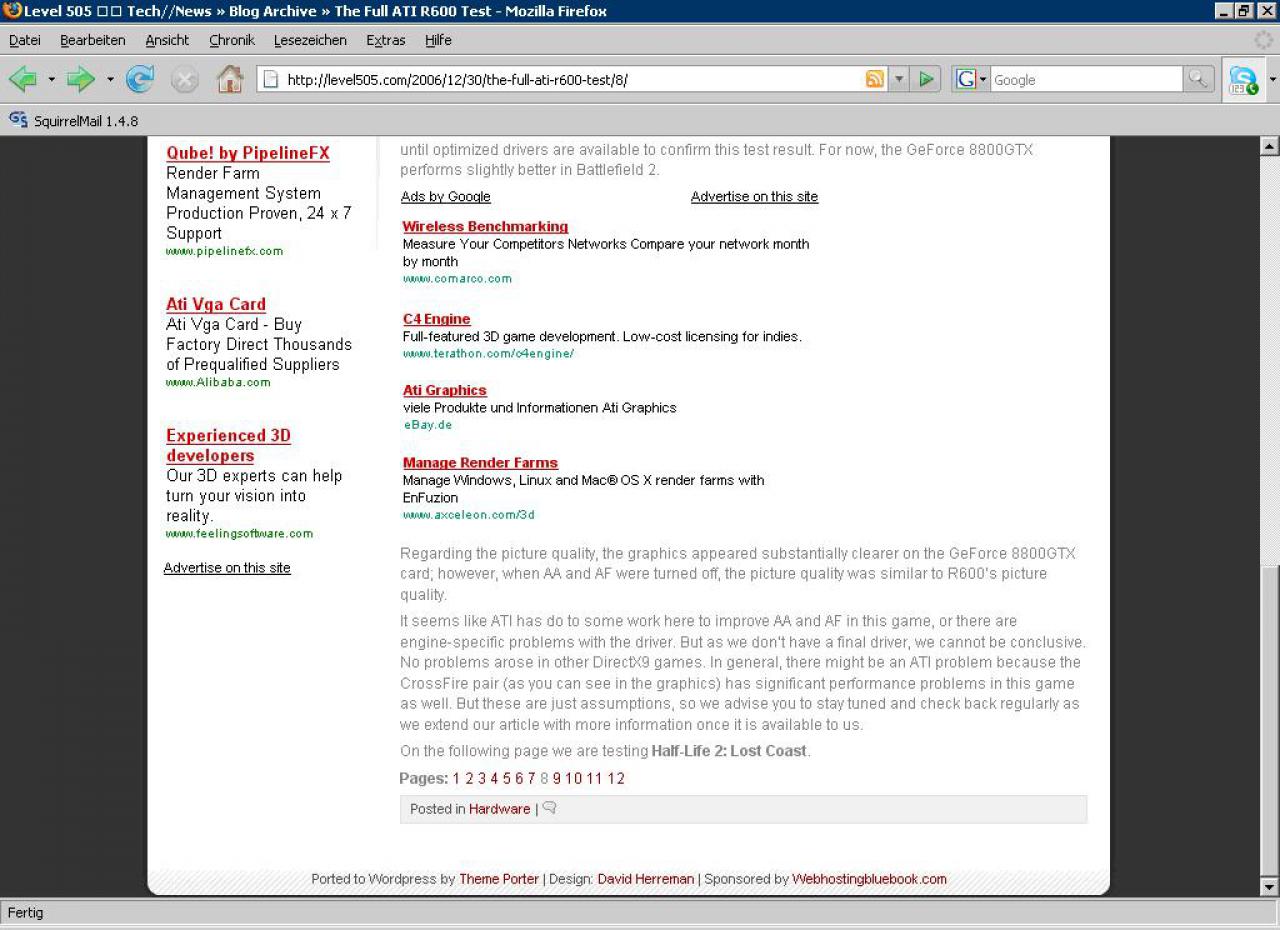
Task: Click the vertical scrollbar thumb
Action: coord(1270,720)
